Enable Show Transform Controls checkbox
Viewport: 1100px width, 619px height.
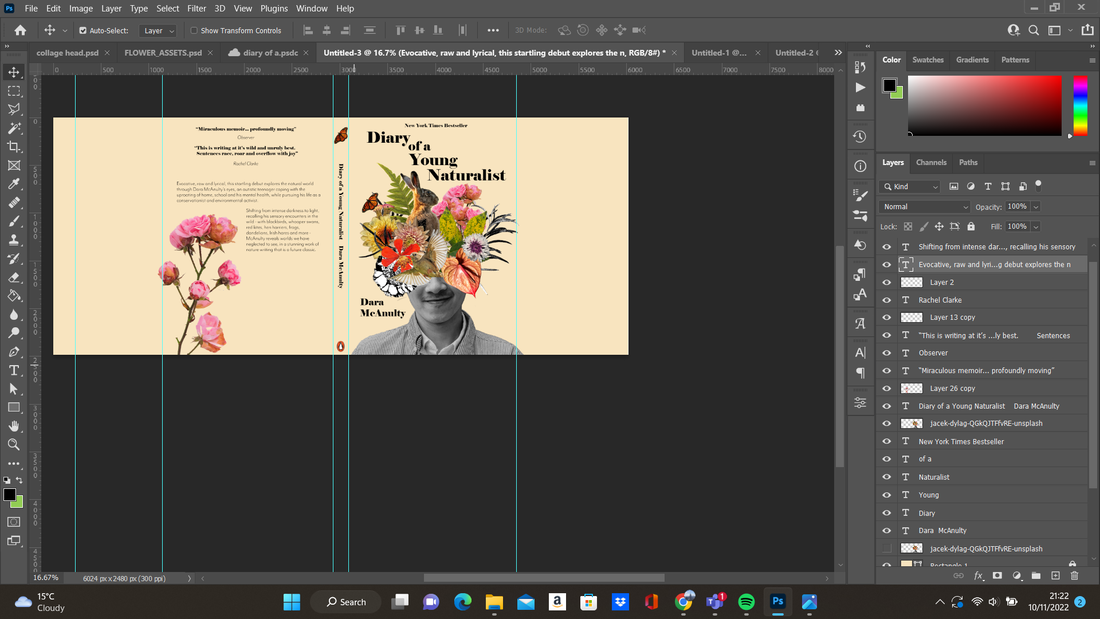point(194,30)
